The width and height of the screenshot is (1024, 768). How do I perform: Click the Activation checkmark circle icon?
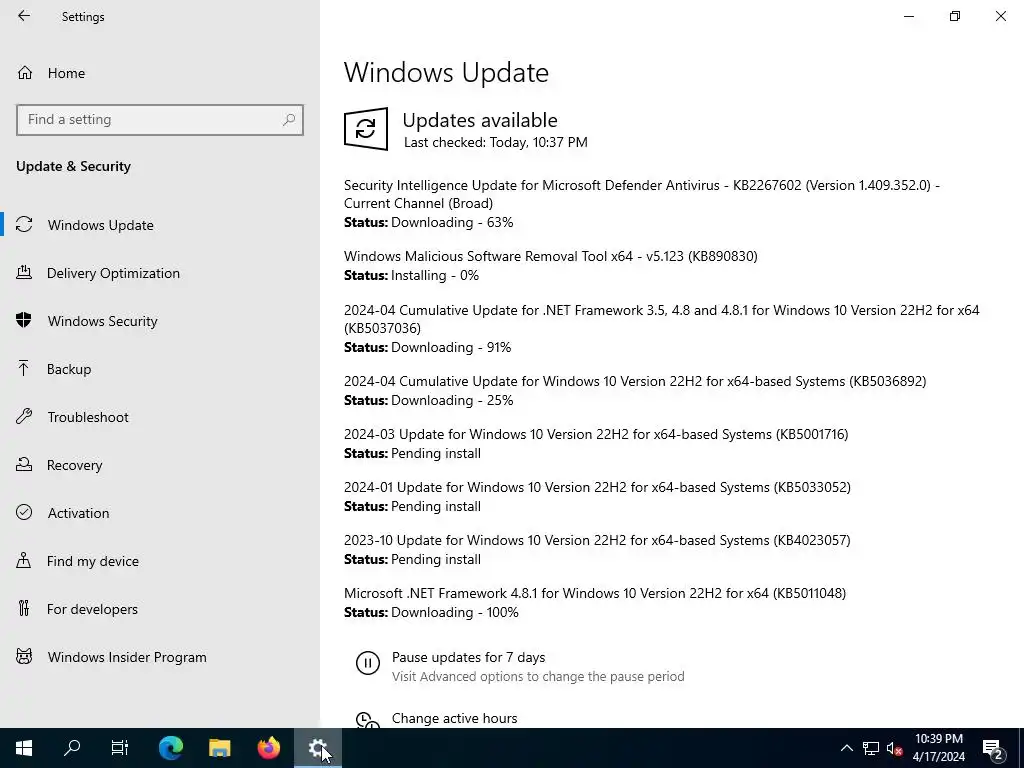pos(24,512)
